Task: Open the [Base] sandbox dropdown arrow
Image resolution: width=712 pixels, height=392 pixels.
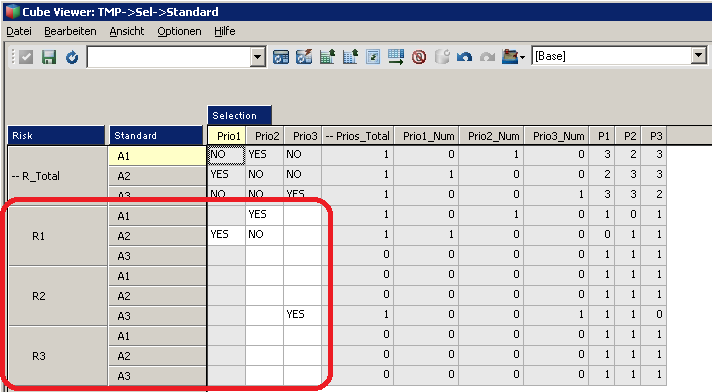Action: (699, 56)
